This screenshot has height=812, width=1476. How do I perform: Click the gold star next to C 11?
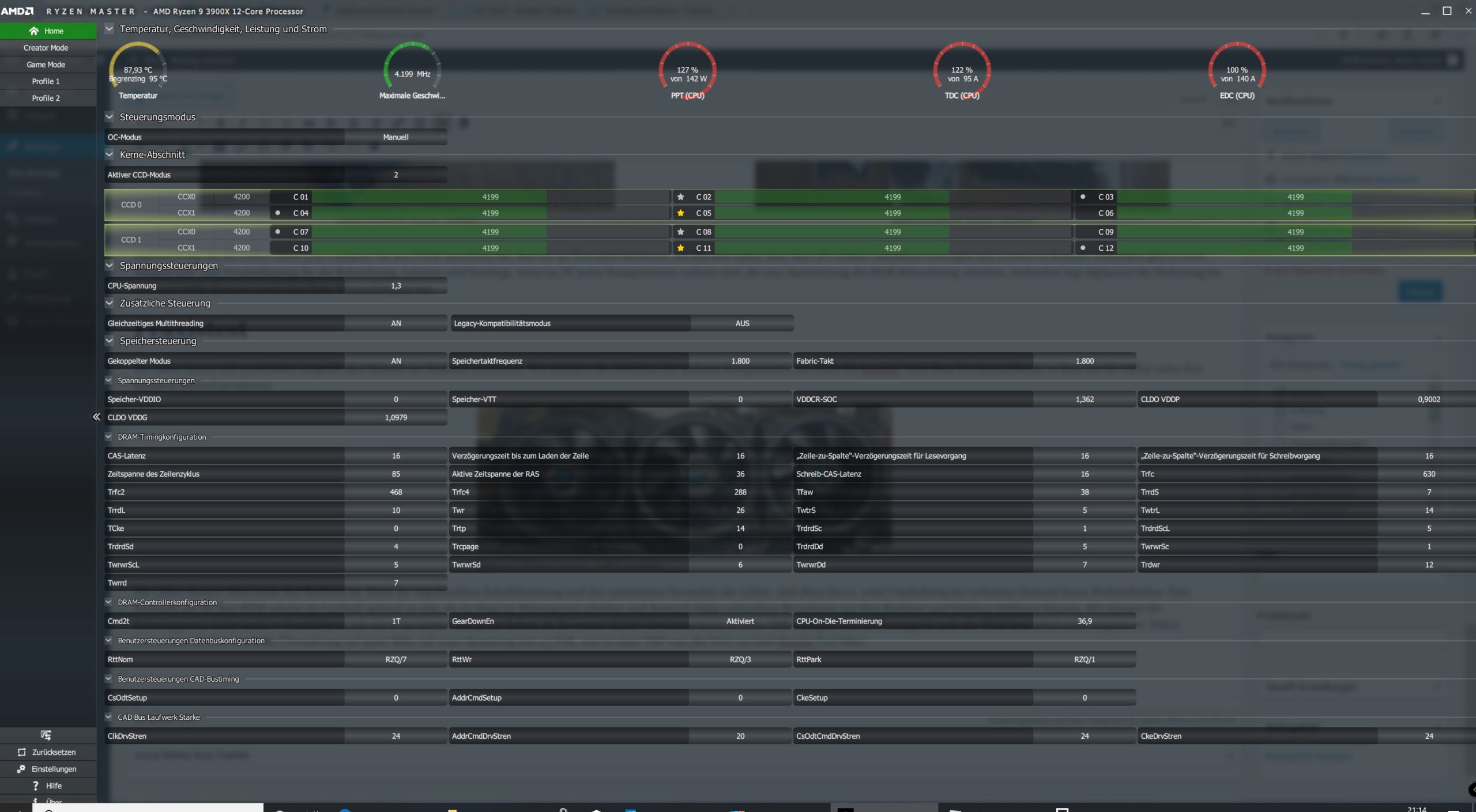680,248
